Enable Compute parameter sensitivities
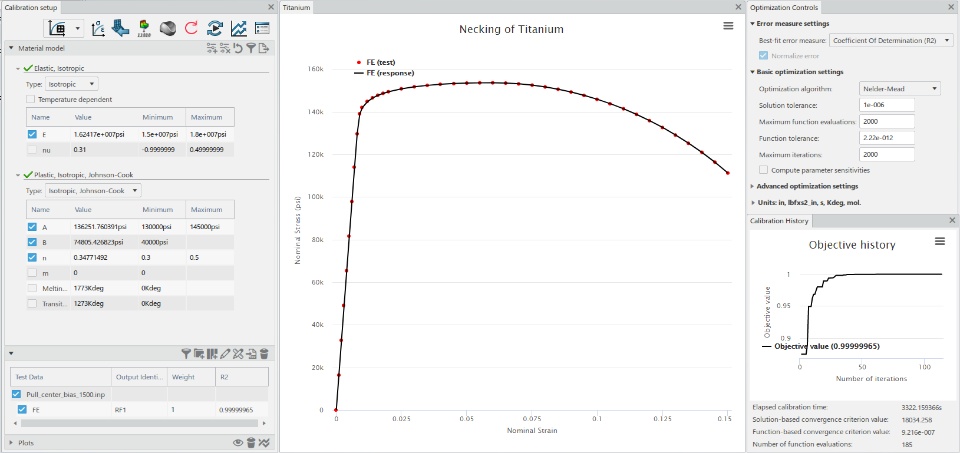The image size is (960, 453). (x=763, y=170)
